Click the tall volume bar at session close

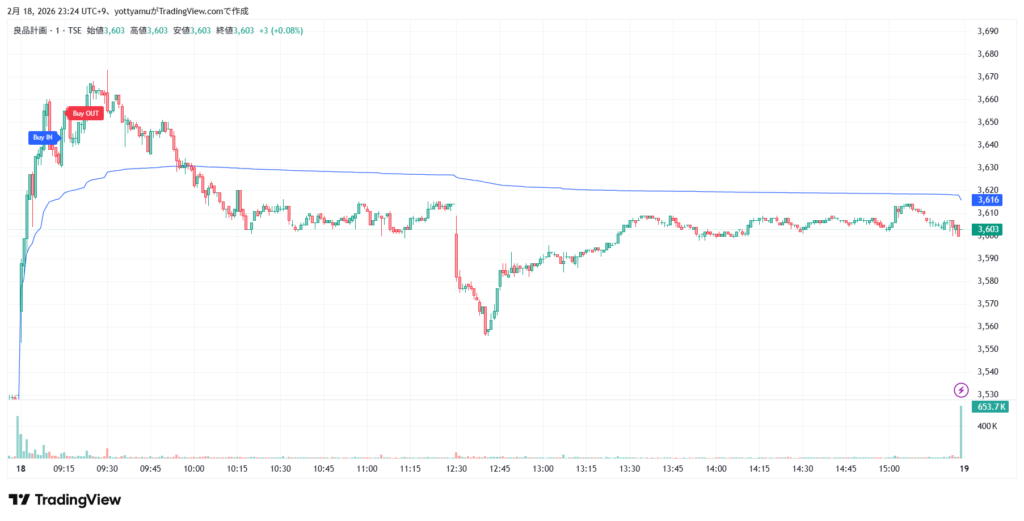coord(961,432)
